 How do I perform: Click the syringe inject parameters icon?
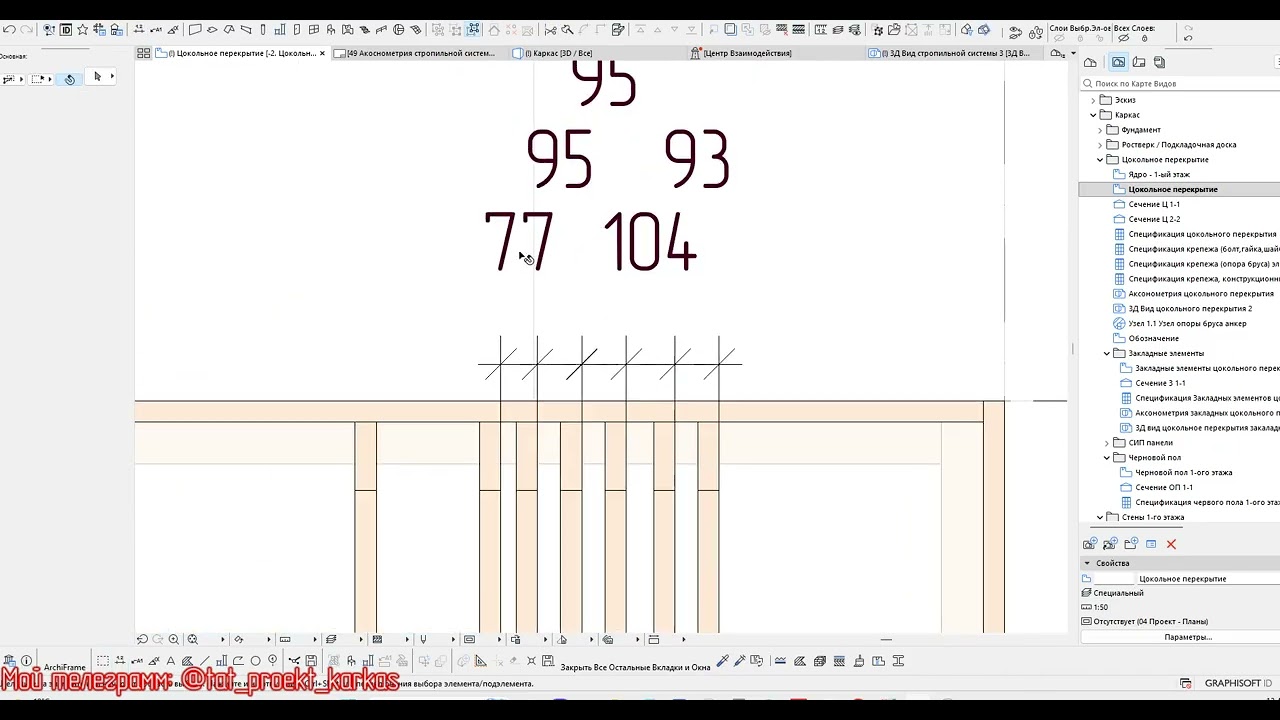click(x=740, y=661)
